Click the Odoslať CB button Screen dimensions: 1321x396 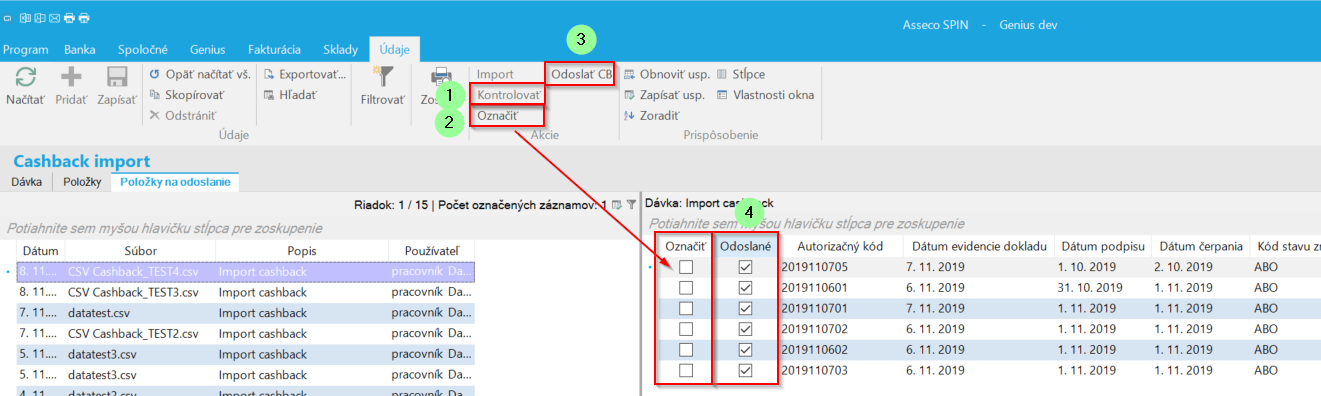click(x=581, y=74)
